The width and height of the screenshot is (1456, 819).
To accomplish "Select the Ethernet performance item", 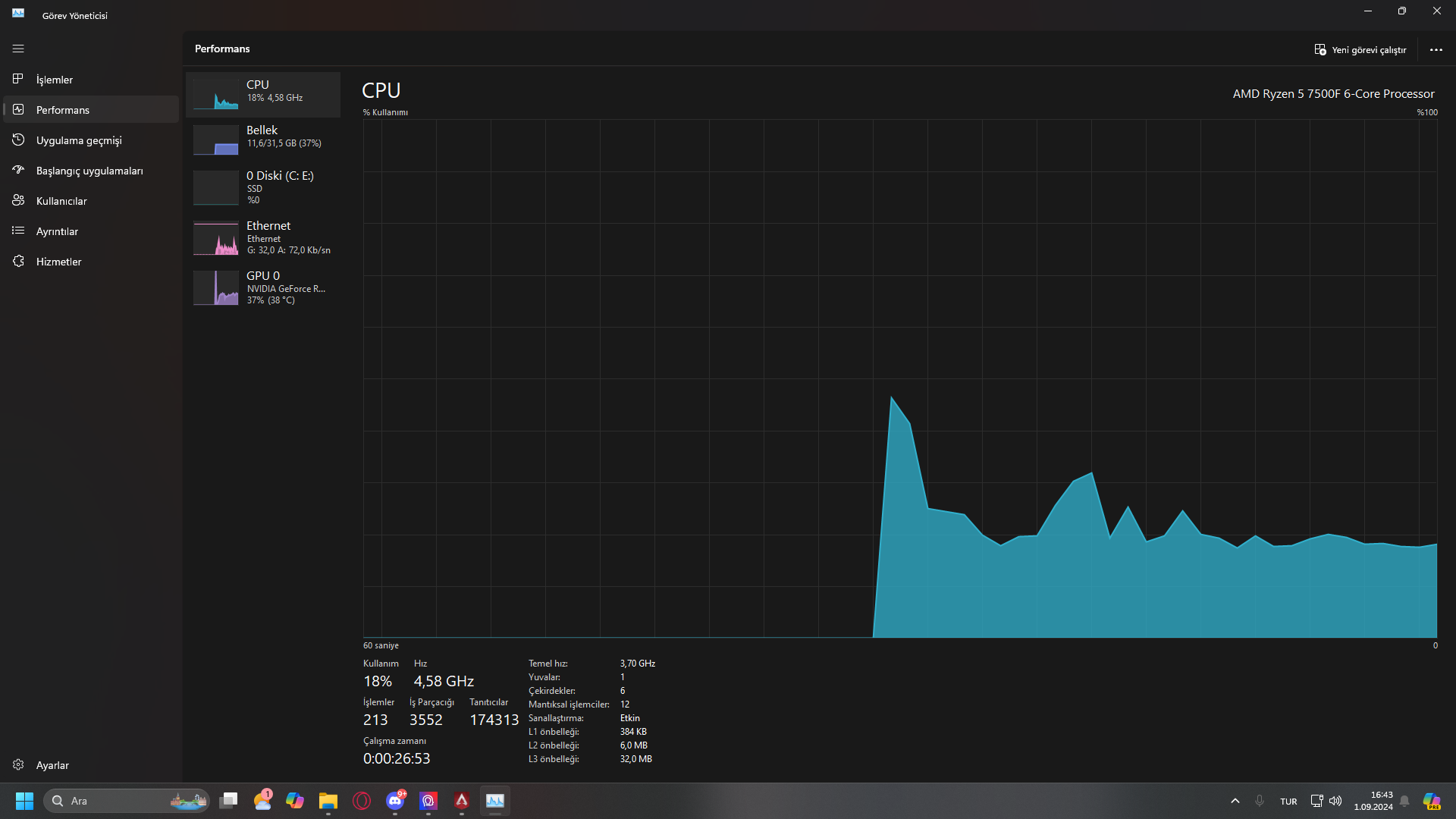I will click(263, 237).
